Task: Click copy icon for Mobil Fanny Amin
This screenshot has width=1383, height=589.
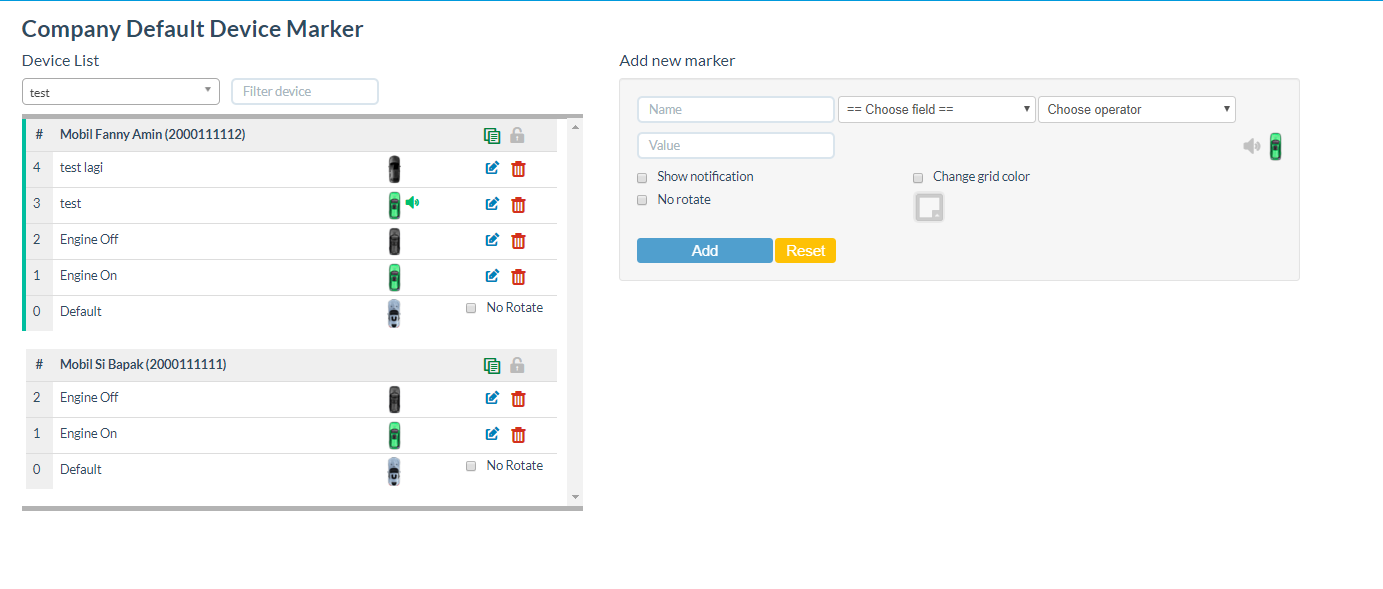Action: click(x=491, y=135)
